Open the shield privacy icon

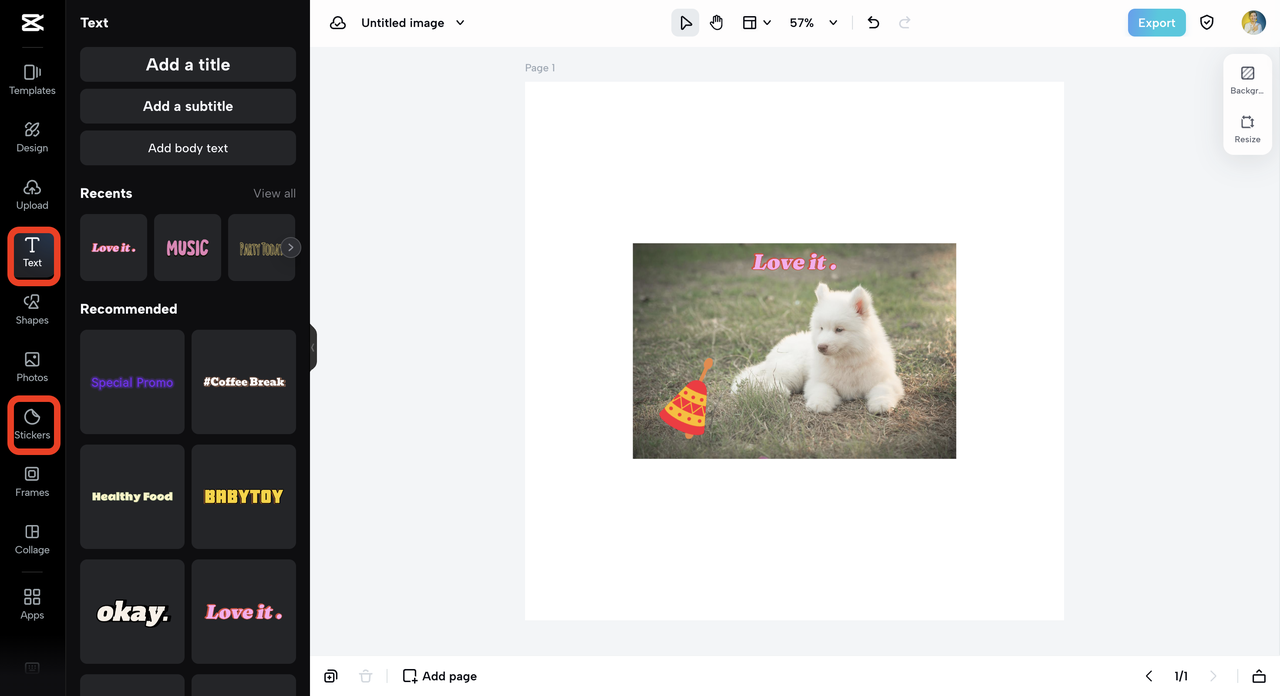click(x=1207, y=23)
